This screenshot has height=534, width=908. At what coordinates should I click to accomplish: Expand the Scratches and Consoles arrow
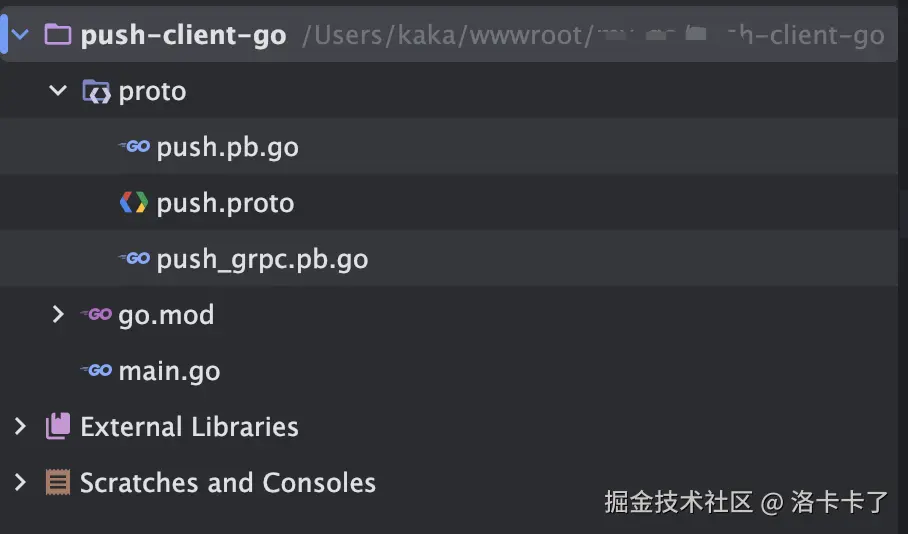[20, 483]
